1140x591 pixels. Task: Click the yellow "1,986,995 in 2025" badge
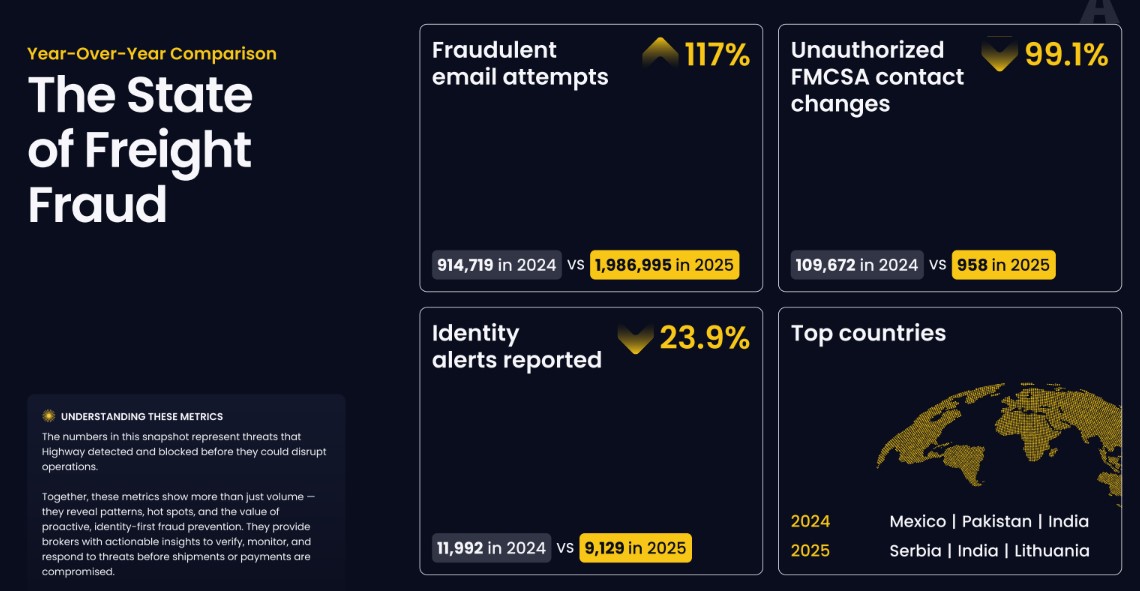tap(665, 265)
